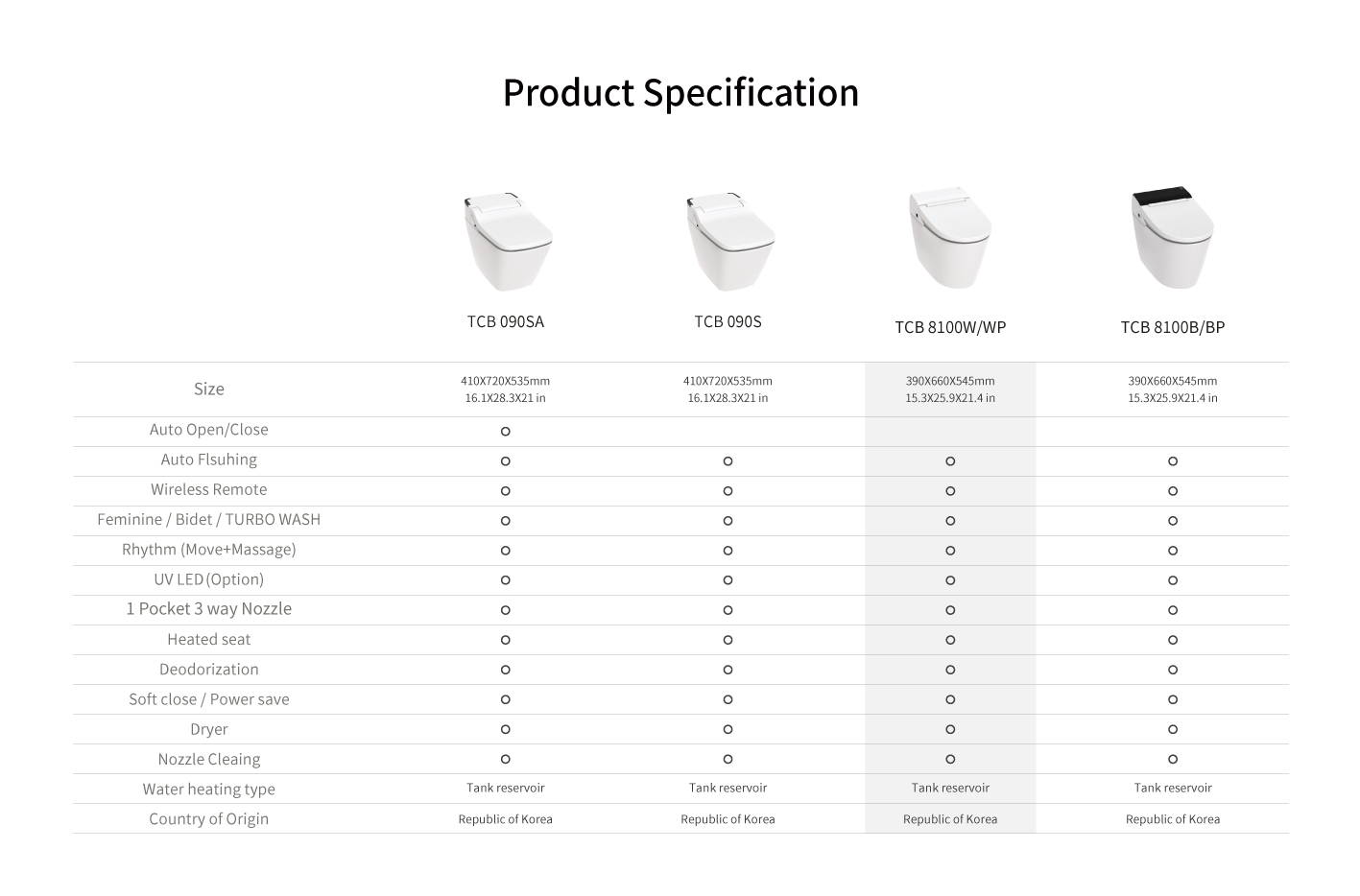This screenshot has height=896, width=1360.
Task: Click the black-lid TCB 8100B/BP toilet image
Action: click(x=1172, y=238)
